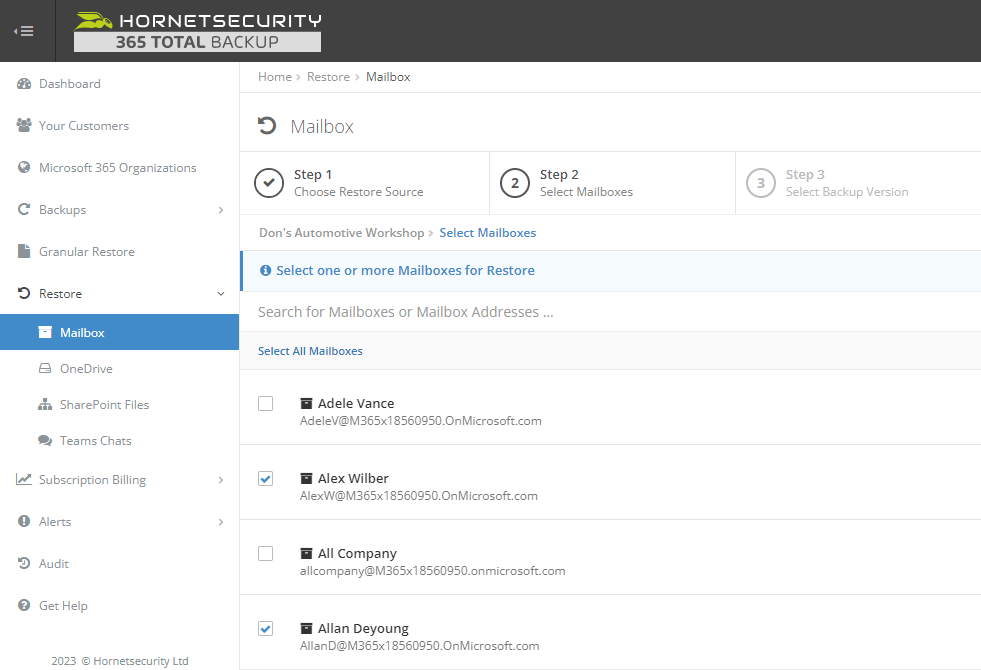This screenshot has height=670, width=981.
Task: Click the mailbox icon next to Adele Vance
Action: click(307, 404)
